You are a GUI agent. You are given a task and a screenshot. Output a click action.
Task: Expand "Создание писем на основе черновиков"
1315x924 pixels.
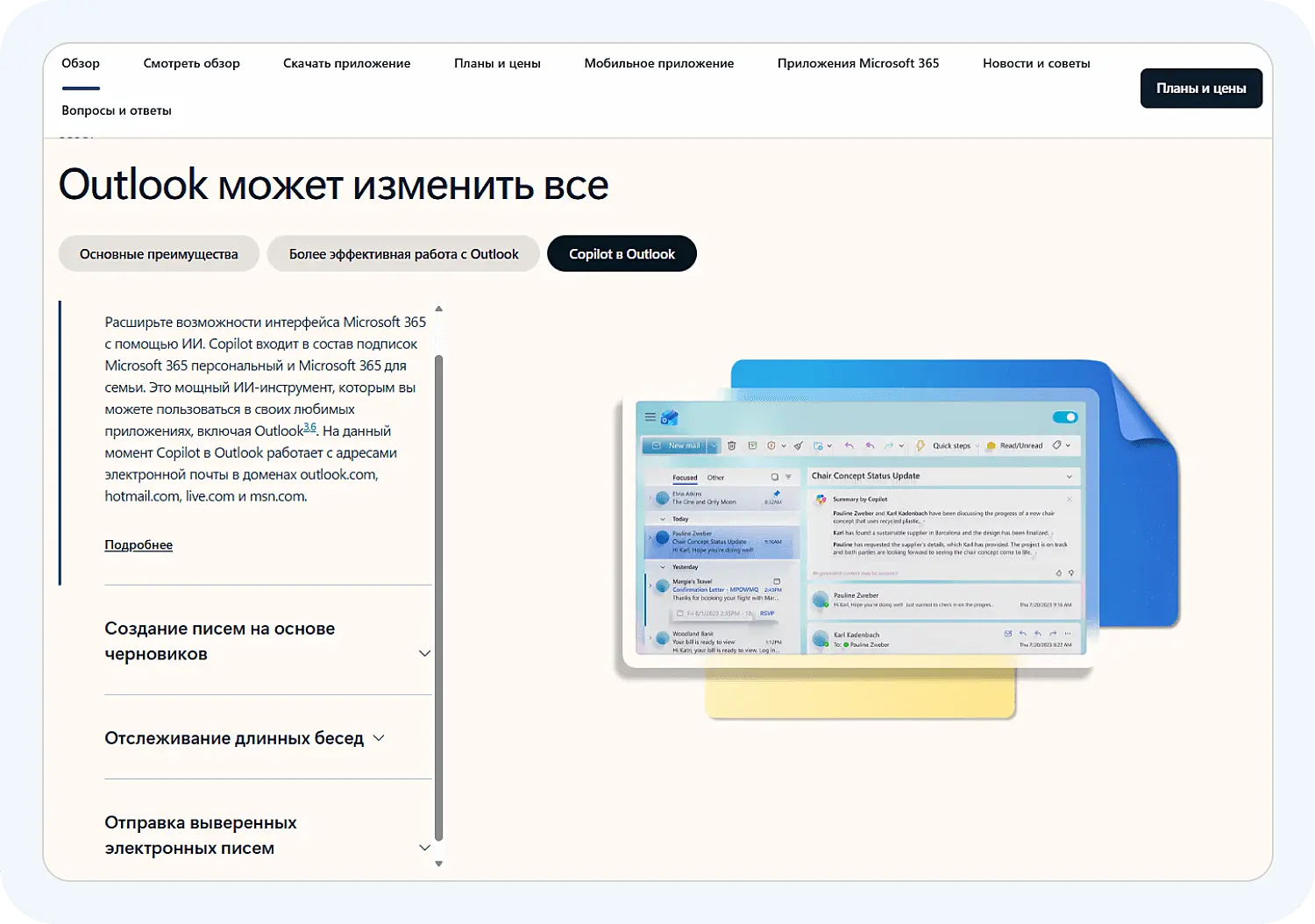tap(424, 653)
